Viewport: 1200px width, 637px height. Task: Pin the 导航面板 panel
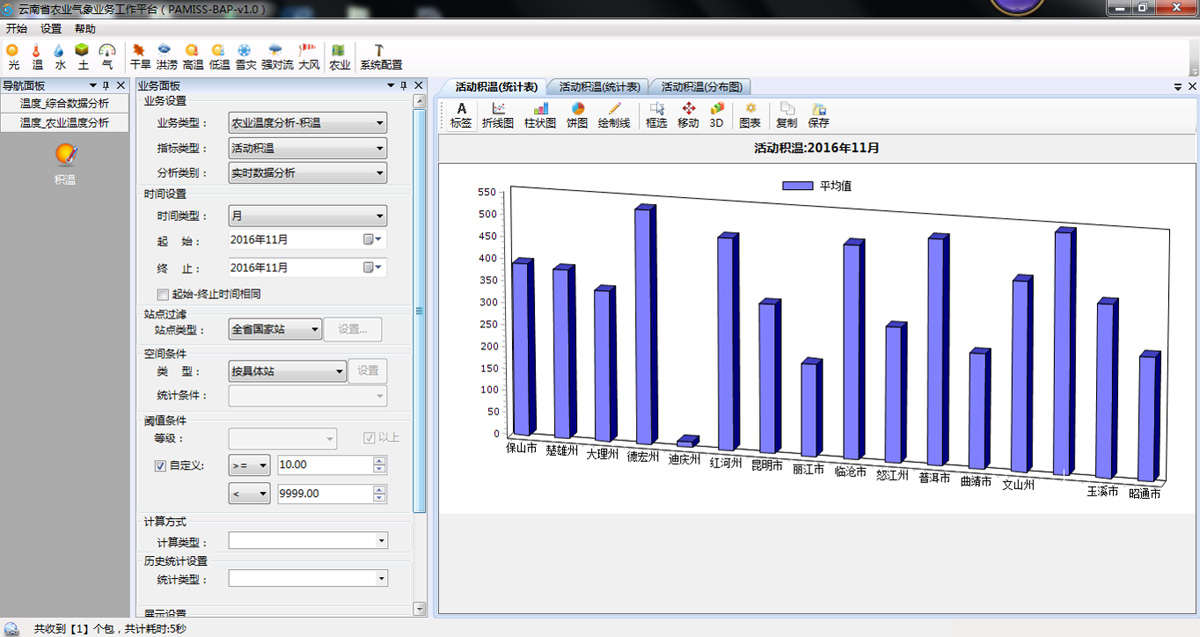[x=106, y=86]
